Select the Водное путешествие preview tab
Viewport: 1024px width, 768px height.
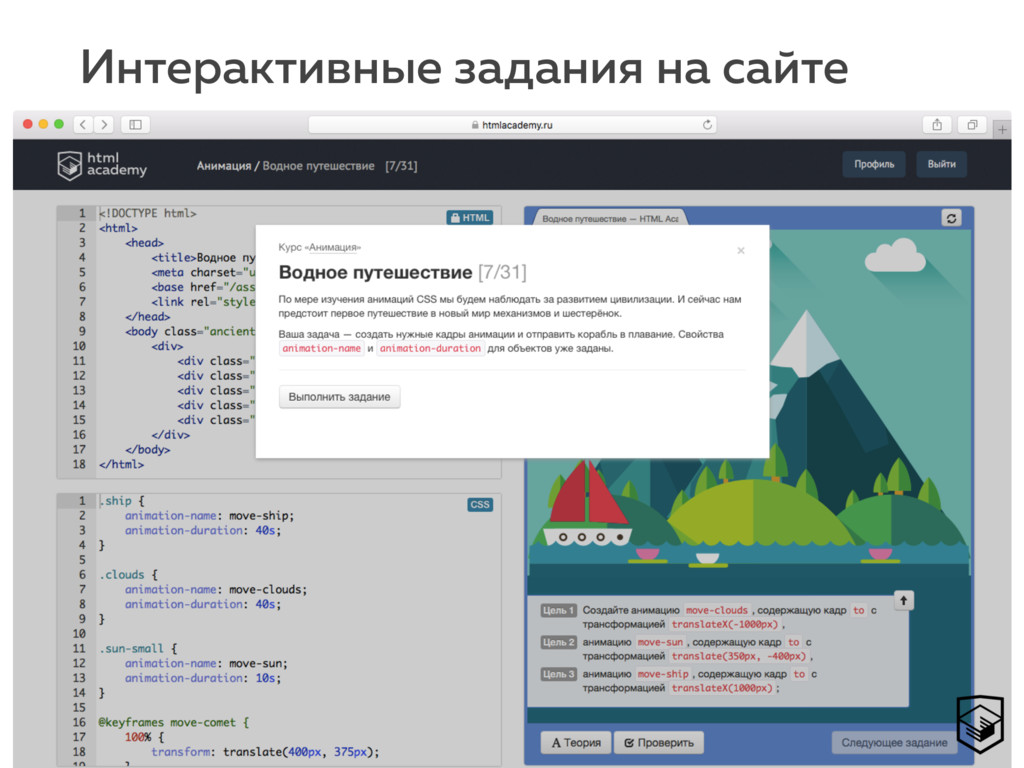[610, 219]
